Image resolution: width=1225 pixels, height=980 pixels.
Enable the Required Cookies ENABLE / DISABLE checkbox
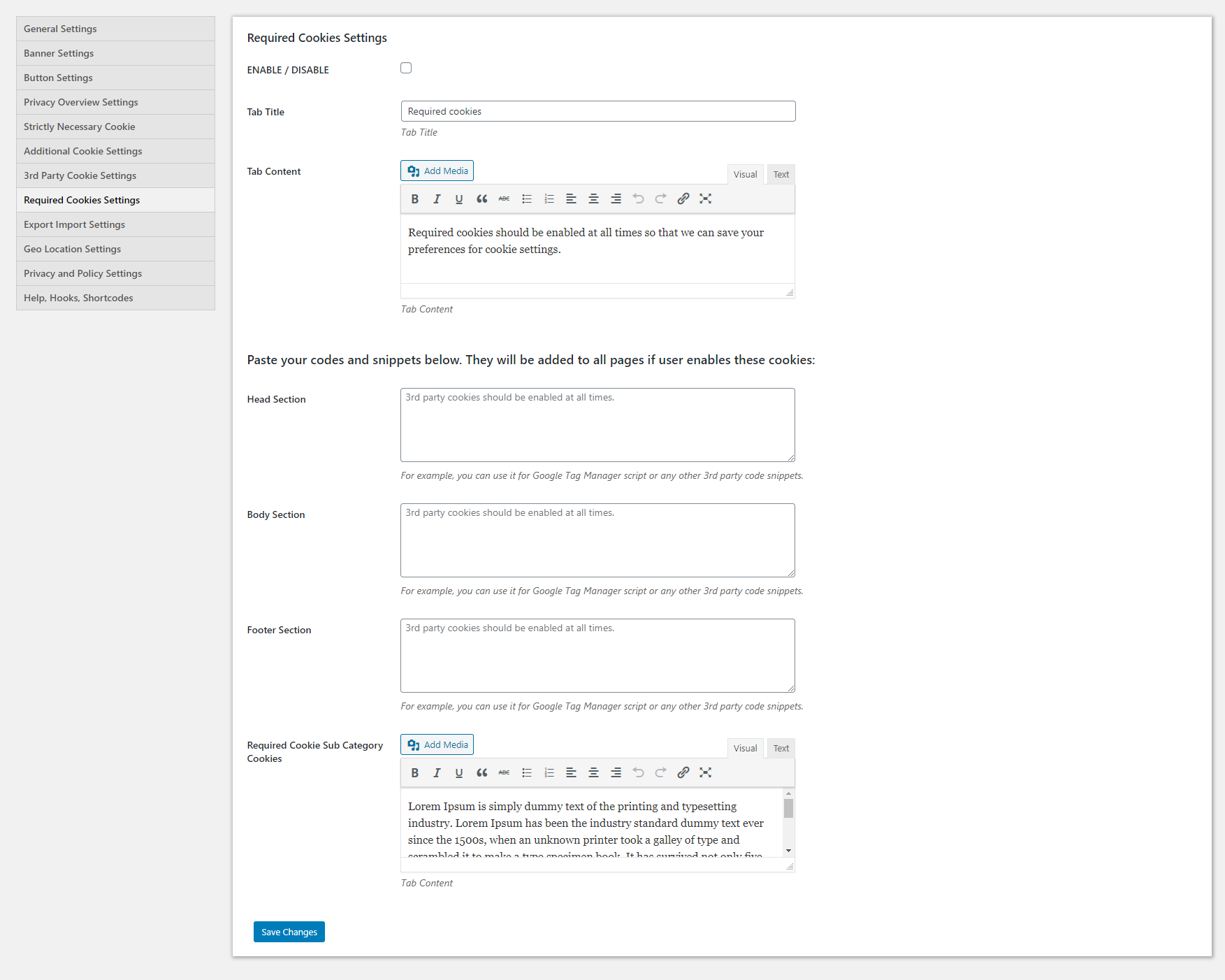(x=406, y=68)
